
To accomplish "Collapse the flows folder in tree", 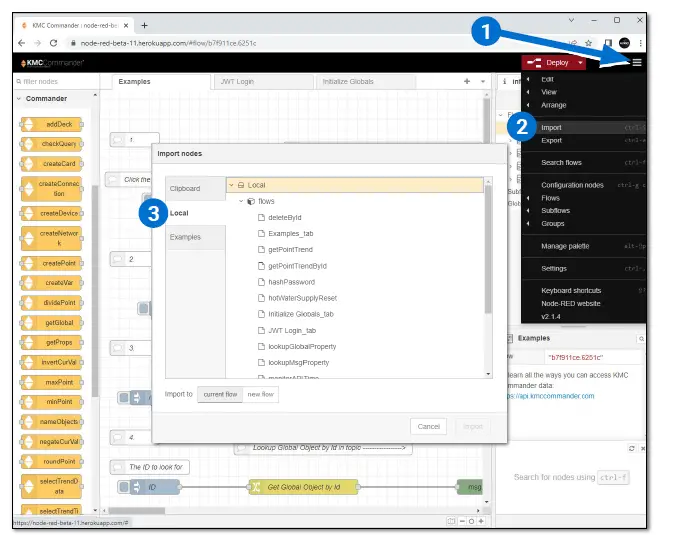I will pyautogui.click(x=241, y=201).
